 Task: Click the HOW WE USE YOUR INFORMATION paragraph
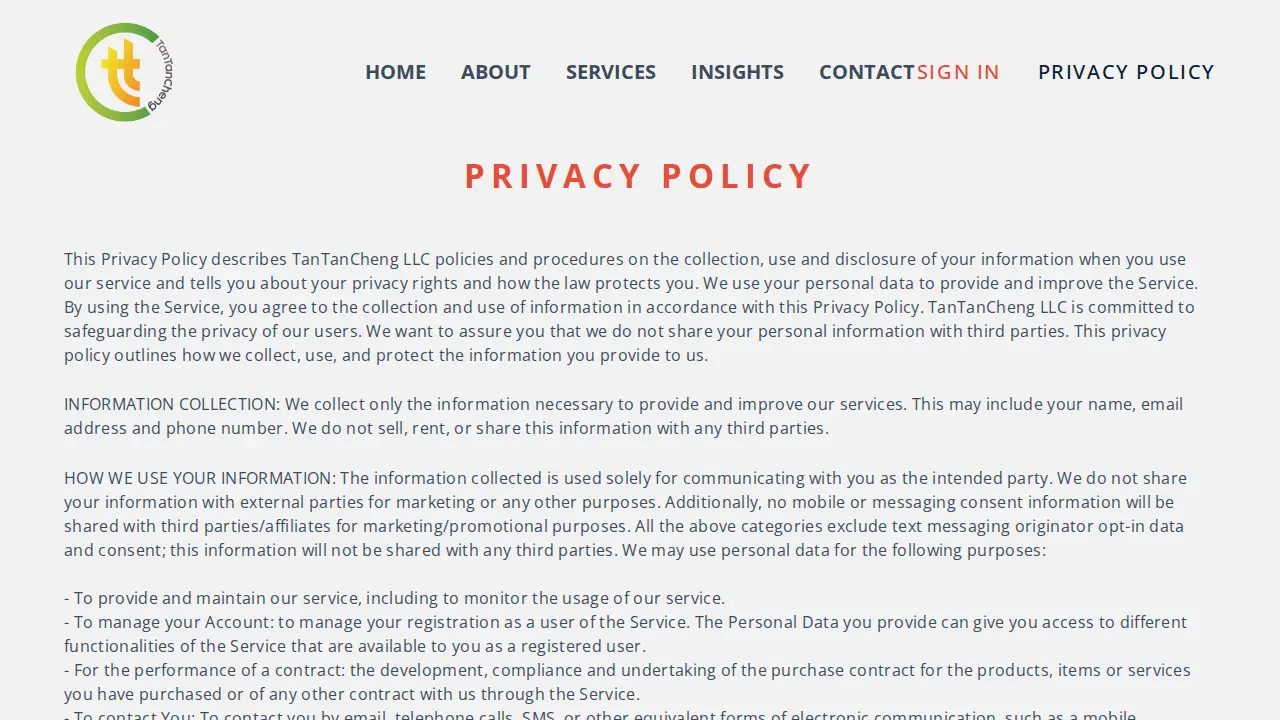pyautogui.click(x=625, y=514)
